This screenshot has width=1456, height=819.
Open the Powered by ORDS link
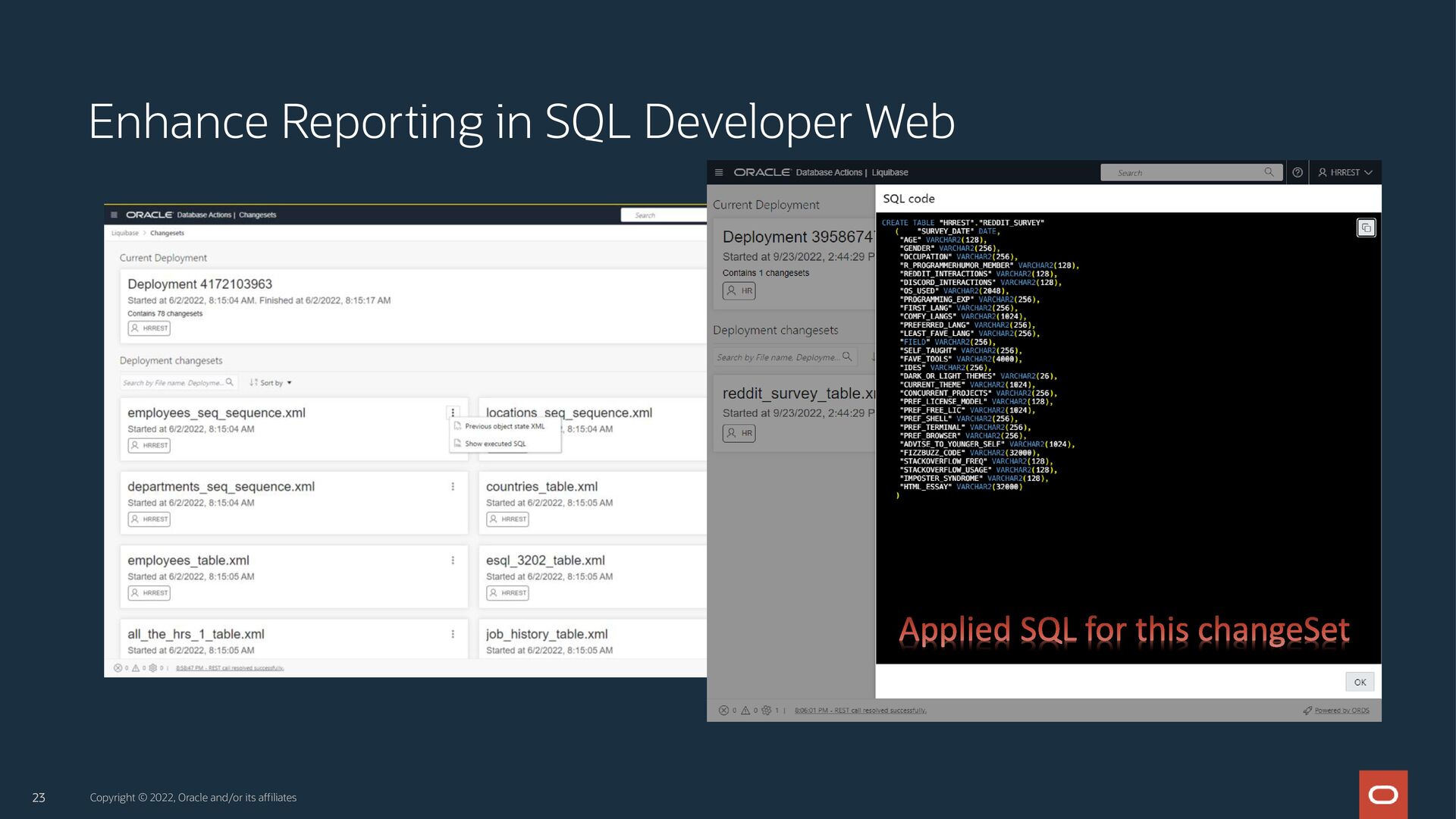[1342, 711]
